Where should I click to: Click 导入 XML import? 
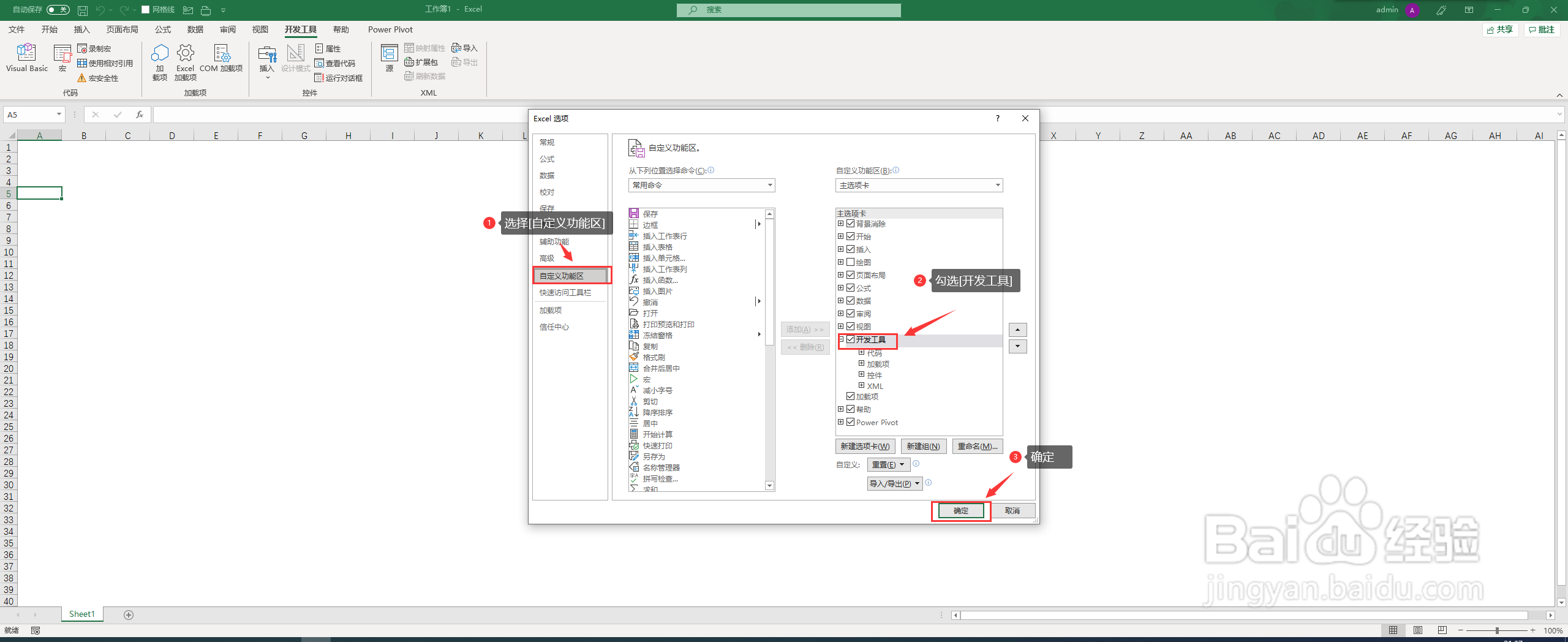(464, 48)
